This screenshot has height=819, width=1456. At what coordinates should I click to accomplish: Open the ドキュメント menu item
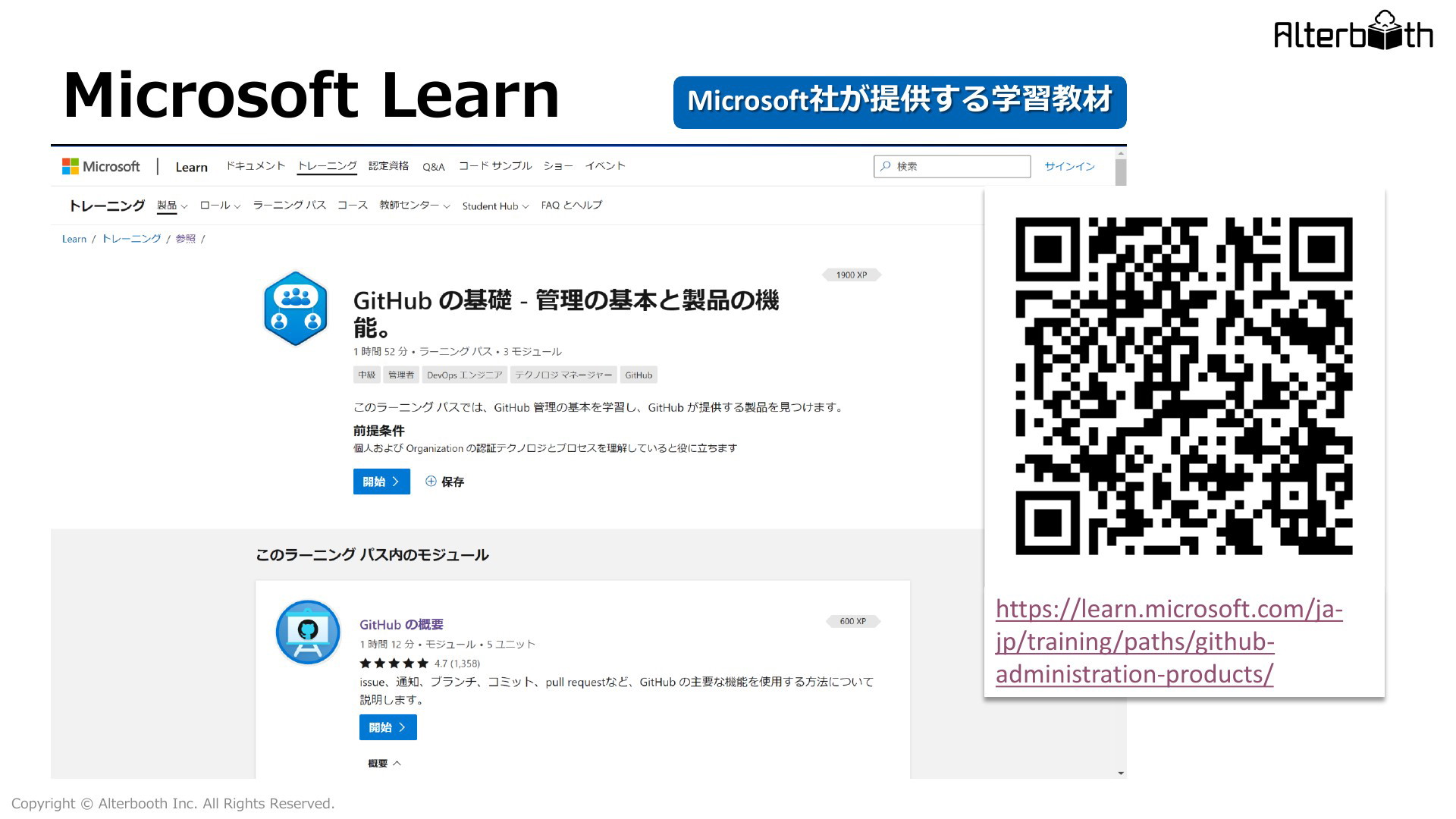pos(255,165)
